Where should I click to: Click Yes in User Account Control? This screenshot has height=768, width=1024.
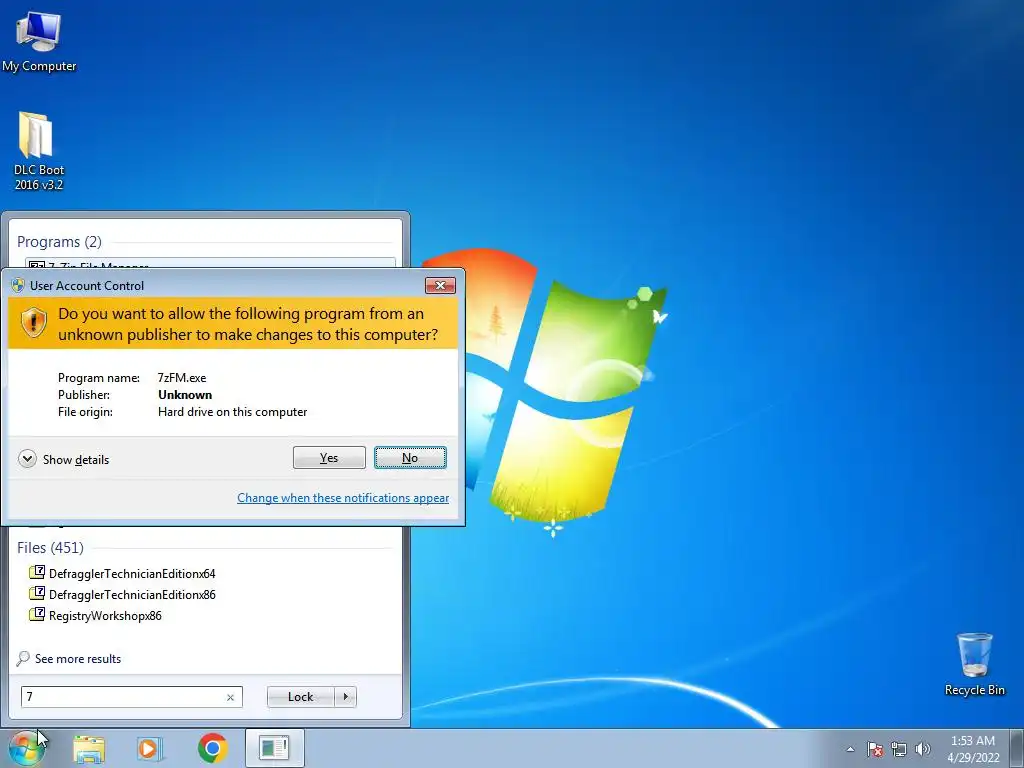329,458
